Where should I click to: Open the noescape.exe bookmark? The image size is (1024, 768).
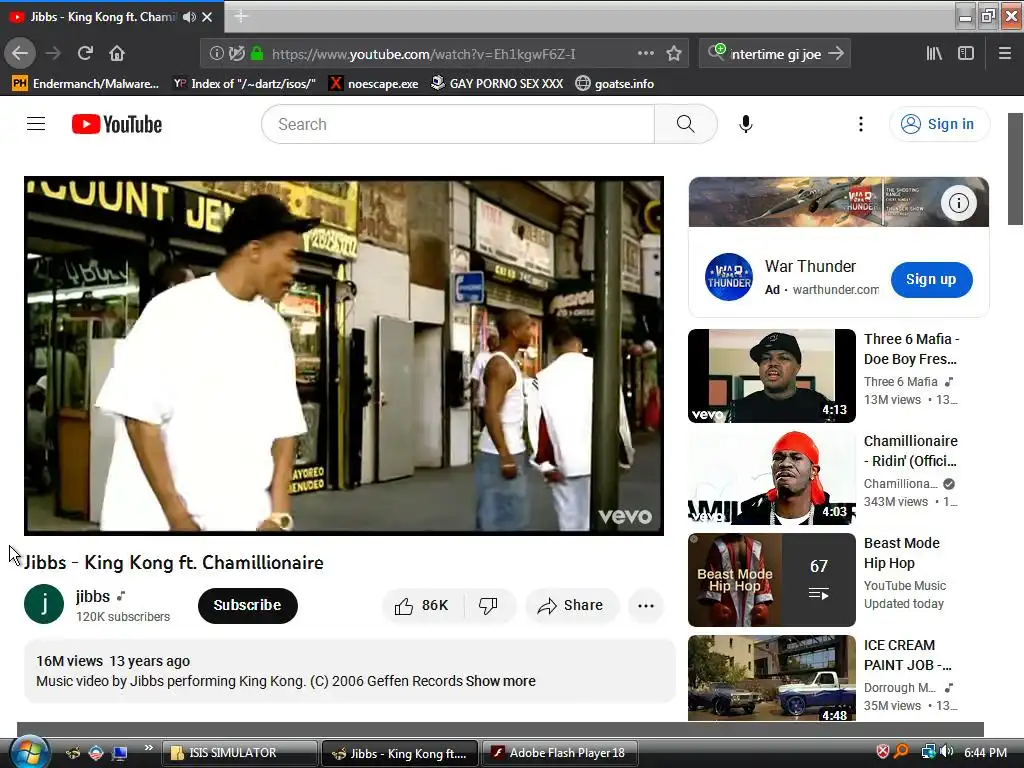click(374, 84)
